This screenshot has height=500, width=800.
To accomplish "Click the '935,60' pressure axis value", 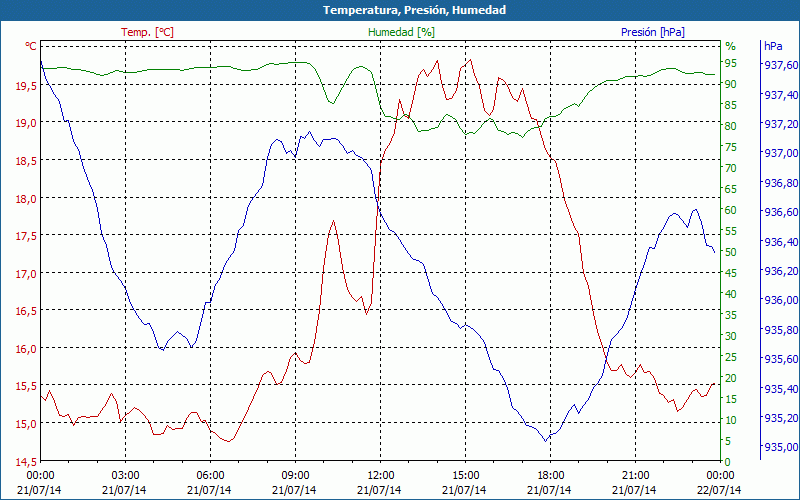I will (781, 359).
